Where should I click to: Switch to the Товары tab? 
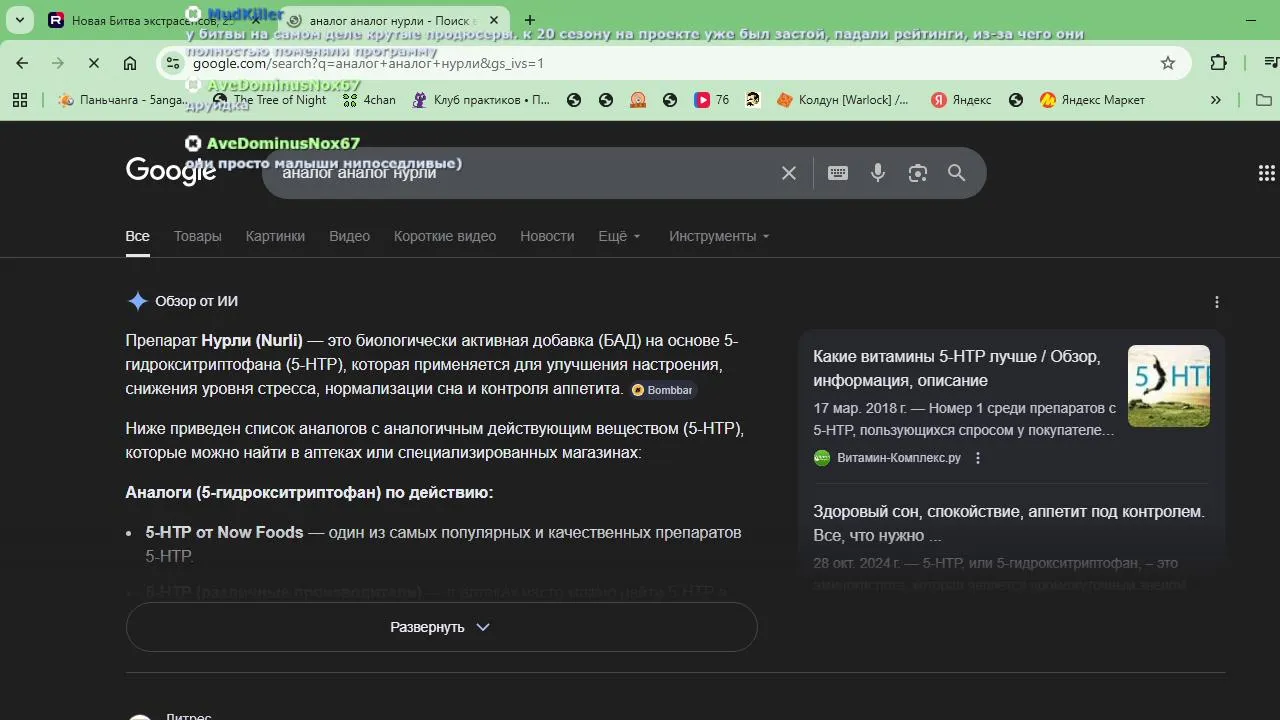pos(198,236)
